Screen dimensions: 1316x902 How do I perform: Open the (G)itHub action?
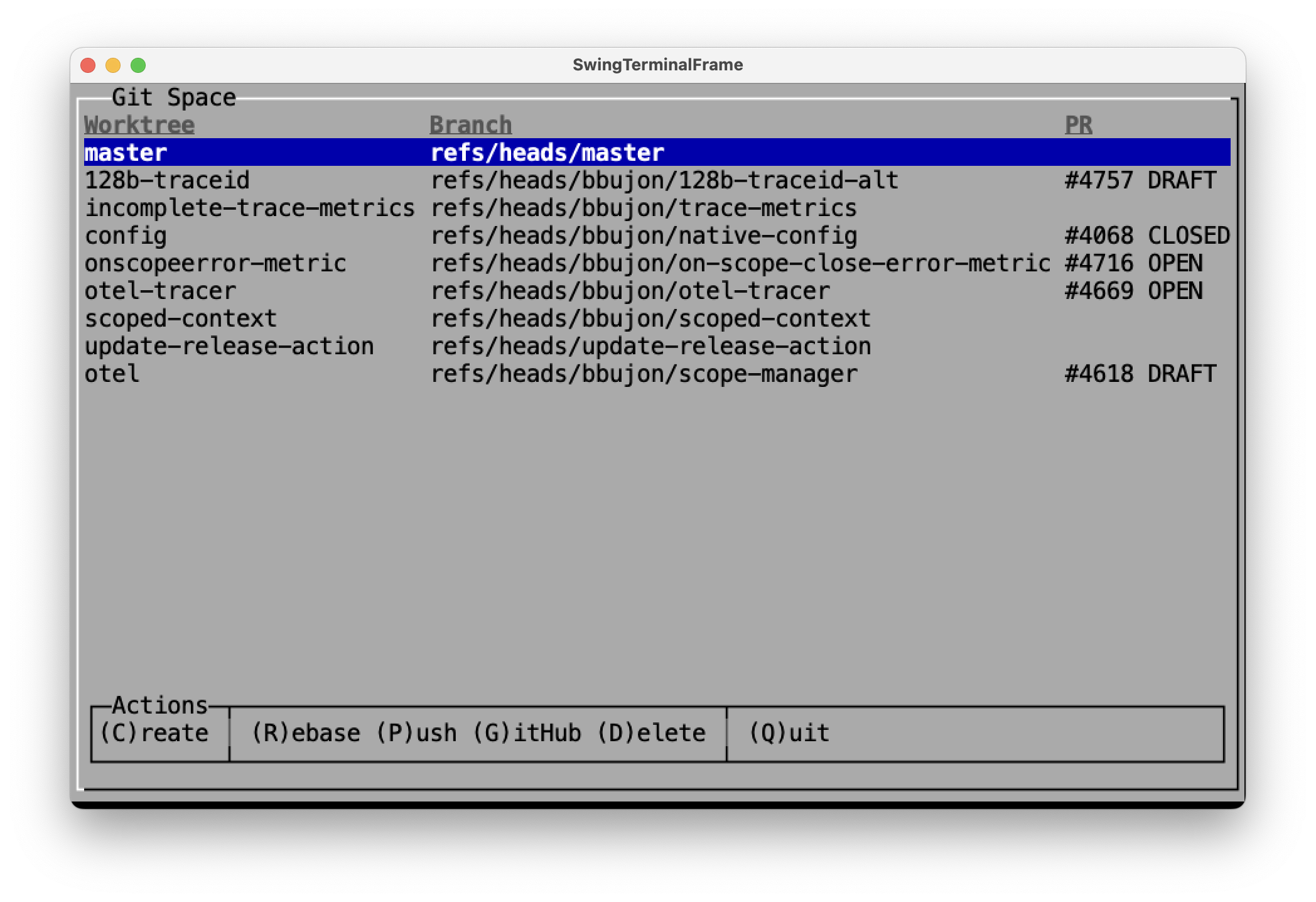pyautogui.click(x=527, y=733)
